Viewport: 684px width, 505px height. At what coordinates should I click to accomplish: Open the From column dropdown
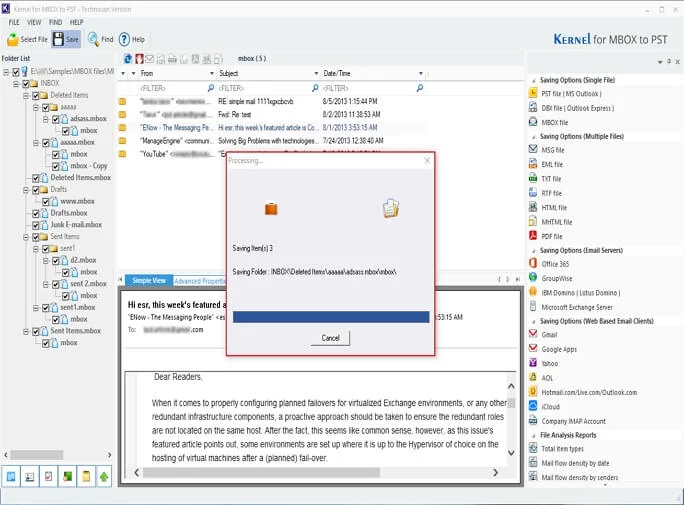pos(212,73)
